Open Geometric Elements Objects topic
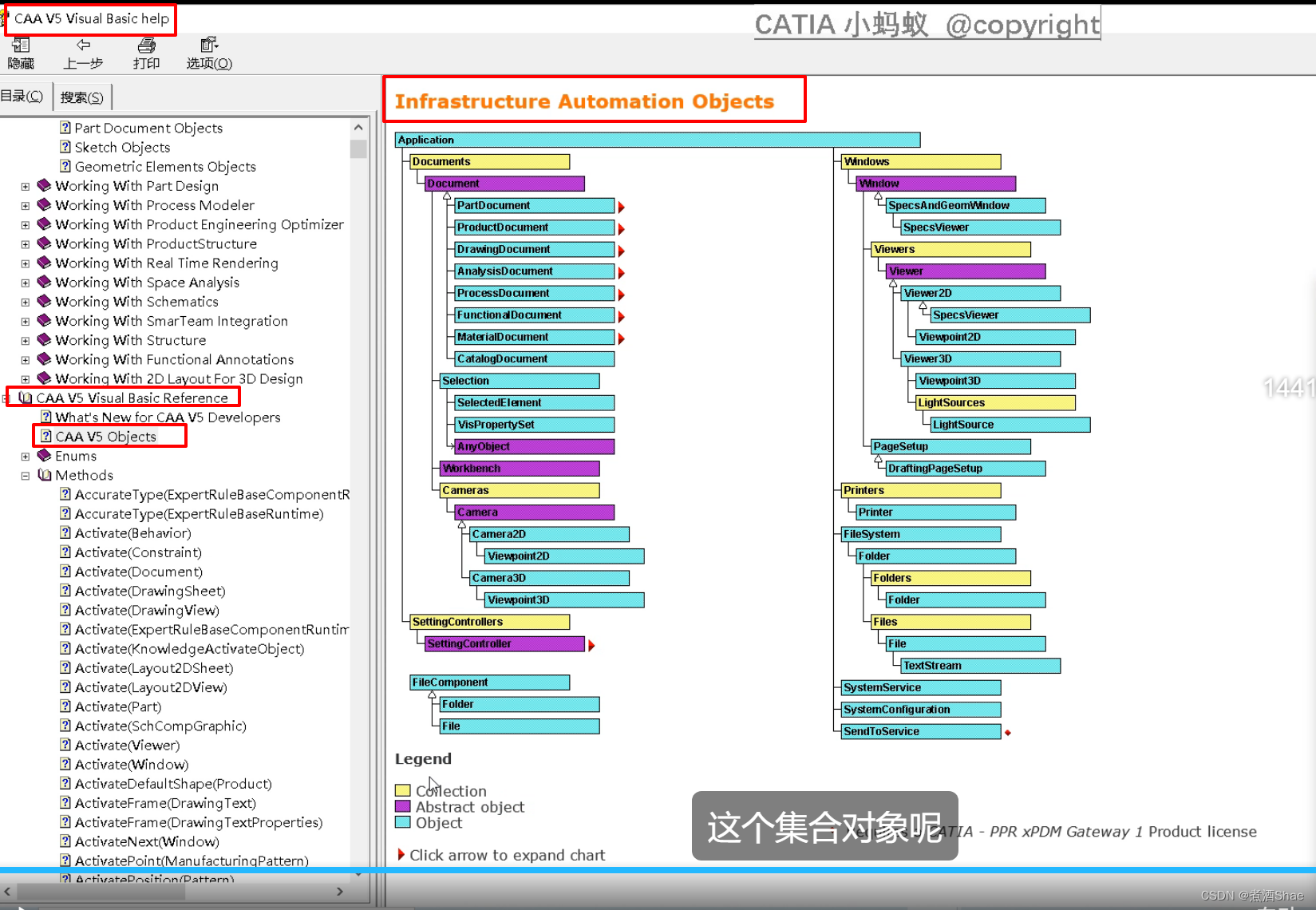 [165, 166]
